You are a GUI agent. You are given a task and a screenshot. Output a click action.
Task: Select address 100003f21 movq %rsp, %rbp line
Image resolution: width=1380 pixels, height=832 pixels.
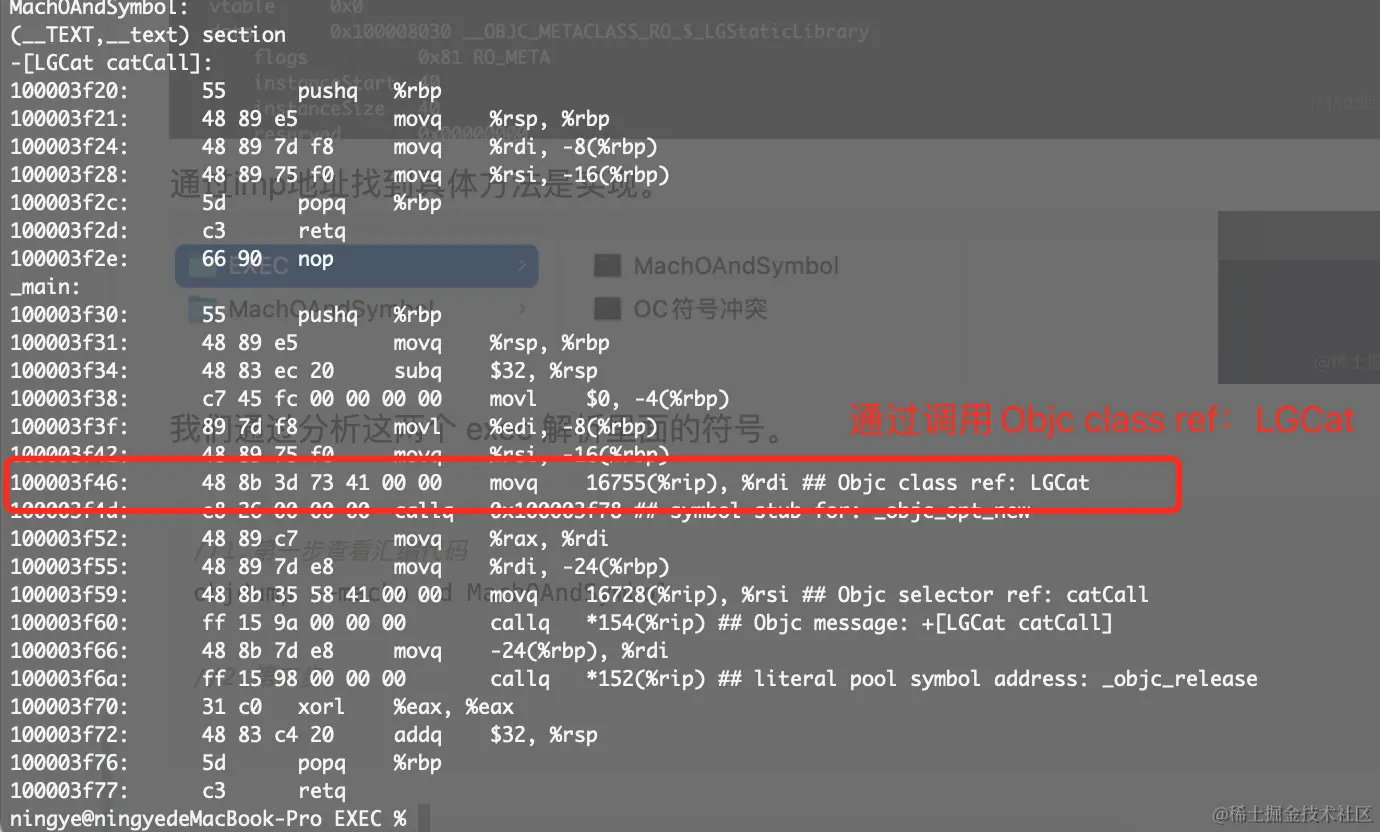310,119
